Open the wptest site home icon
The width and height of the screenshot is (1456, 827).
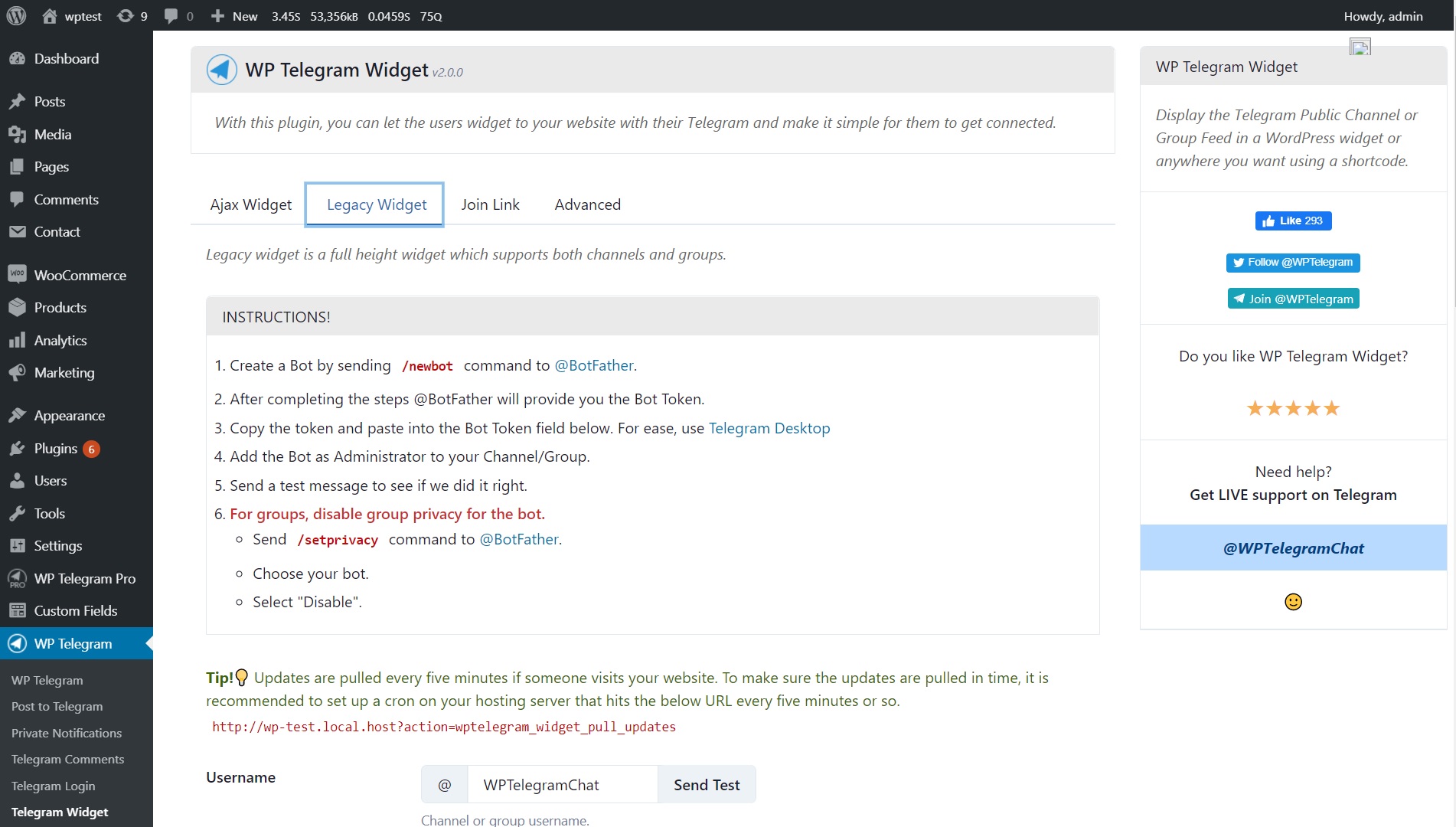50,16
